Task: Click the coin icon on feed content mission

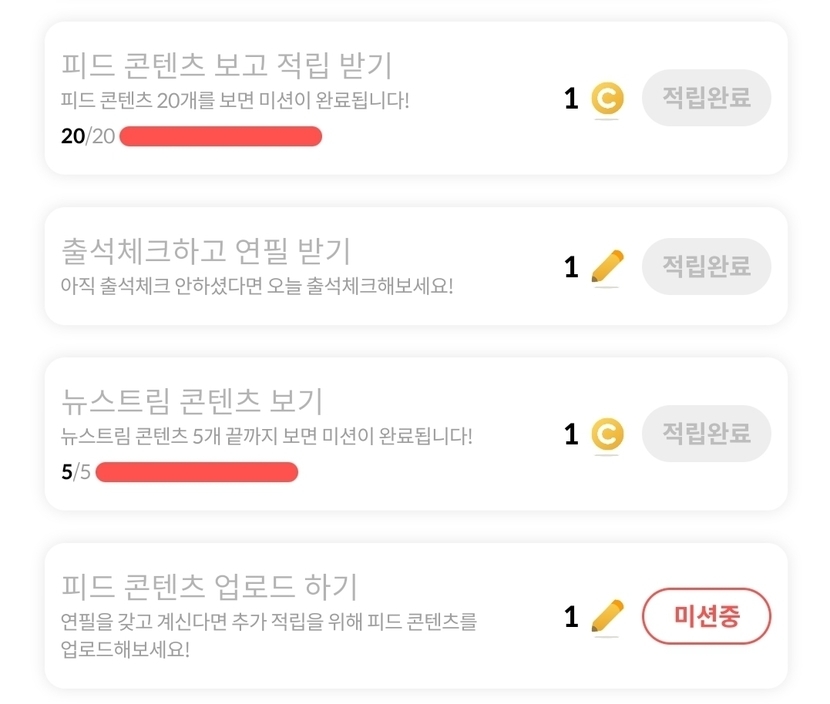Action: pos(607,98)
